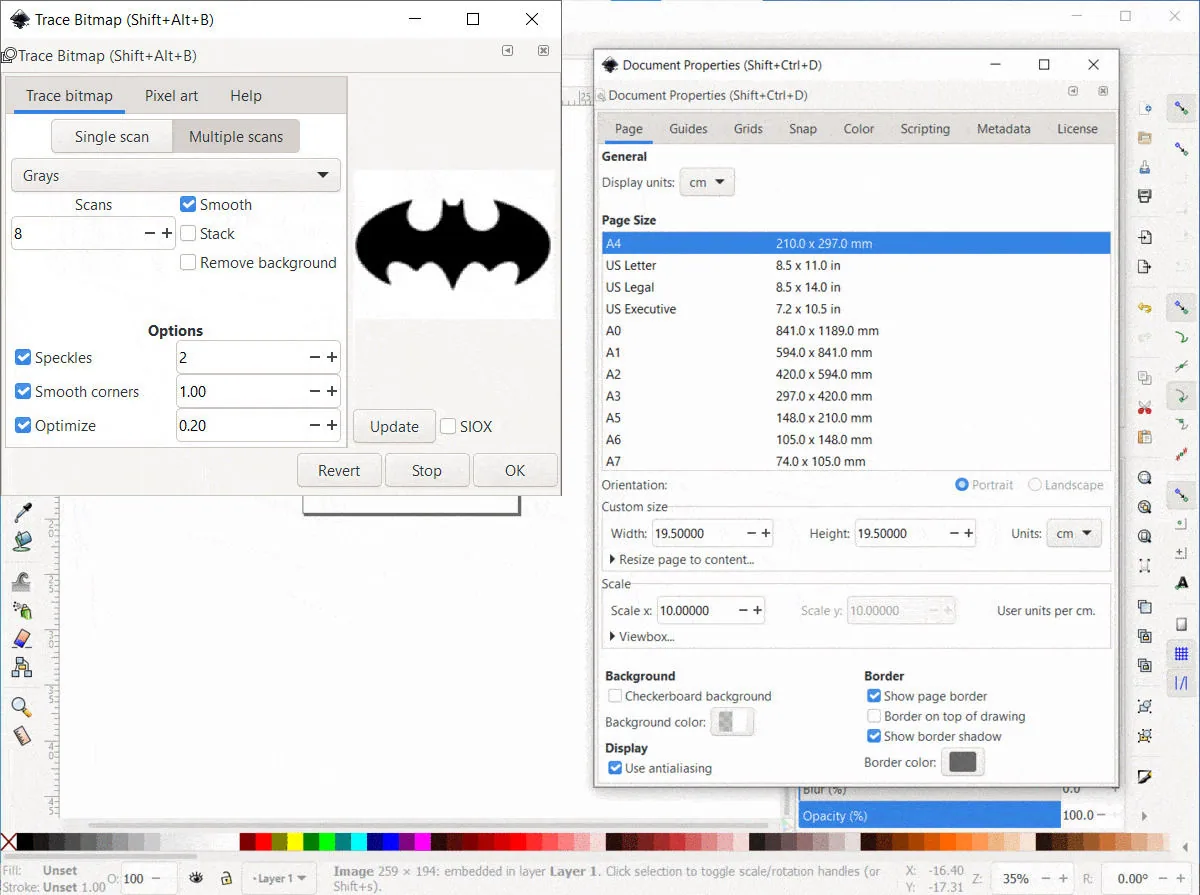Screen dimensions: 1200x895
Task: Enable Remove background checkbox
Action: [187, 262]
